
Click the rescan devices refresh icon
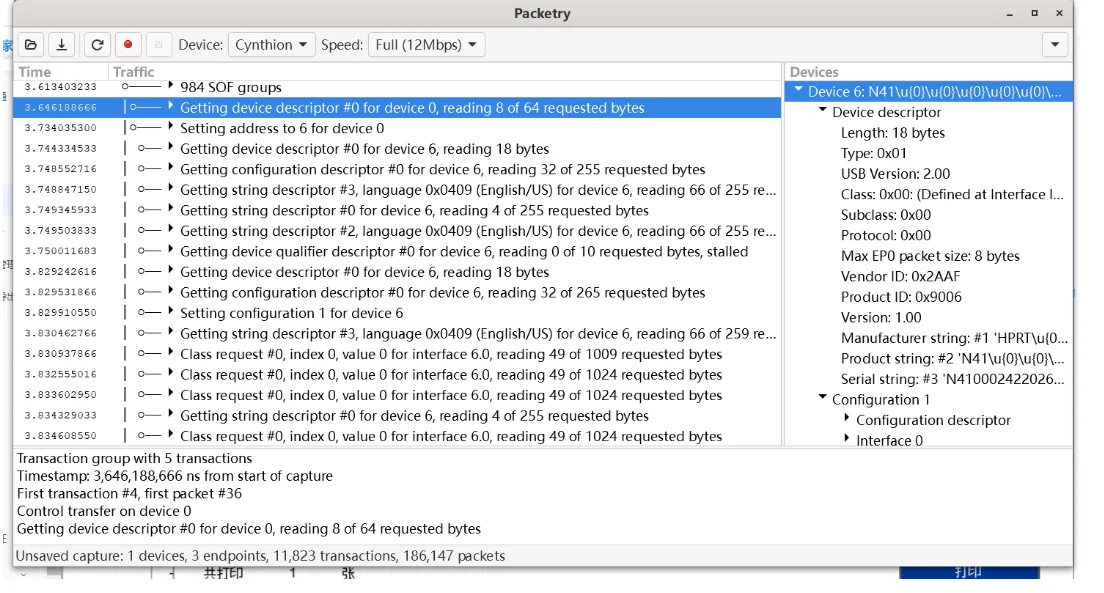(x=97, y=45)
